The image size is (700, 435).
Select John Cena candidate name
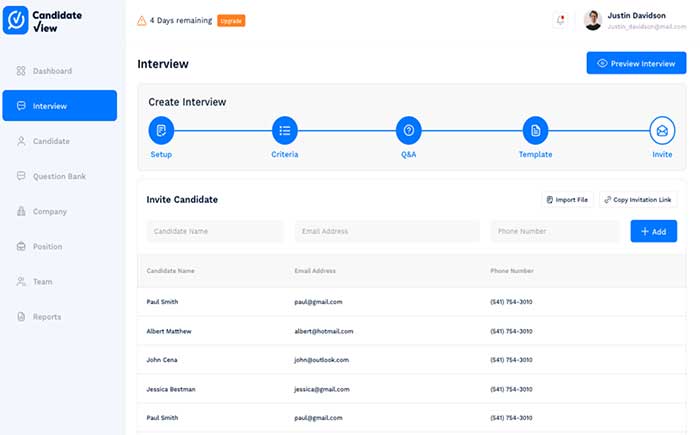click(162, 360)
